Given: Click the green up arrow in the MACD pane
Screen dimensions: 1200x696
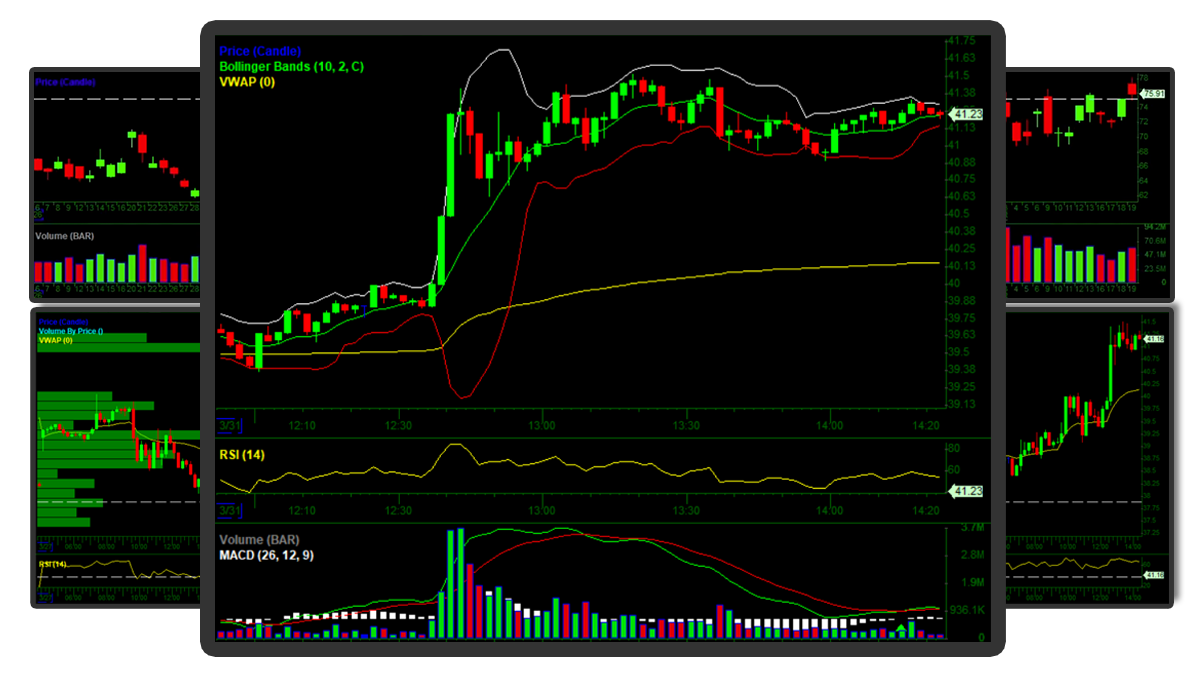Looking at the screenshot, I should 901,627.
